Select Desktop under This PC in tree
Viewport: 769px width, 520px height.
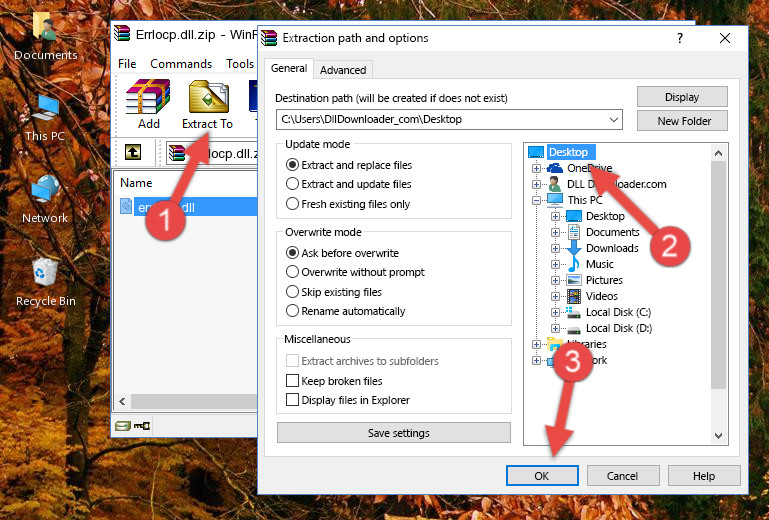(x=605, y=216)
